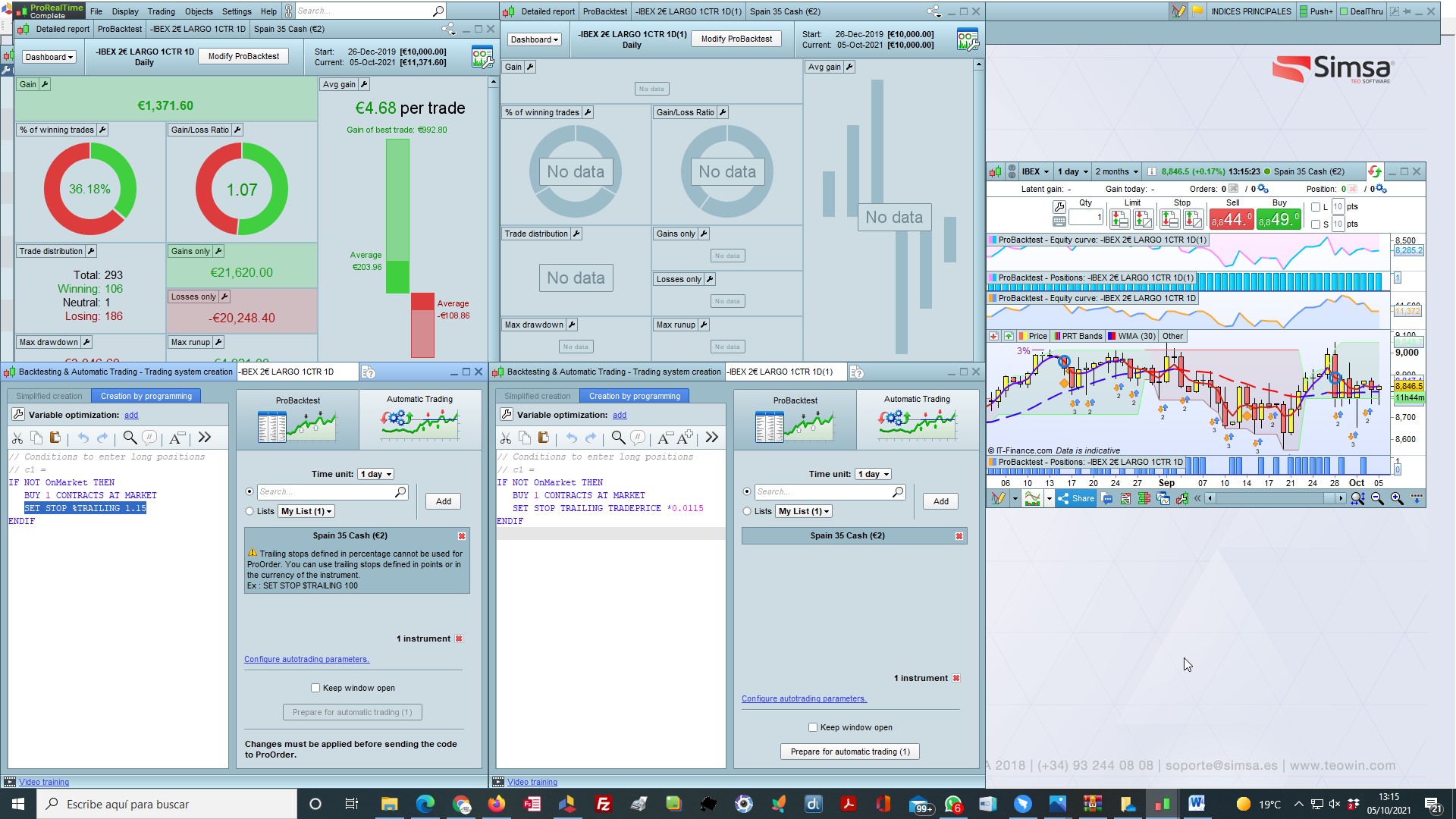Click the ProBacktest chart icon in right panel

tap(794, 426)
